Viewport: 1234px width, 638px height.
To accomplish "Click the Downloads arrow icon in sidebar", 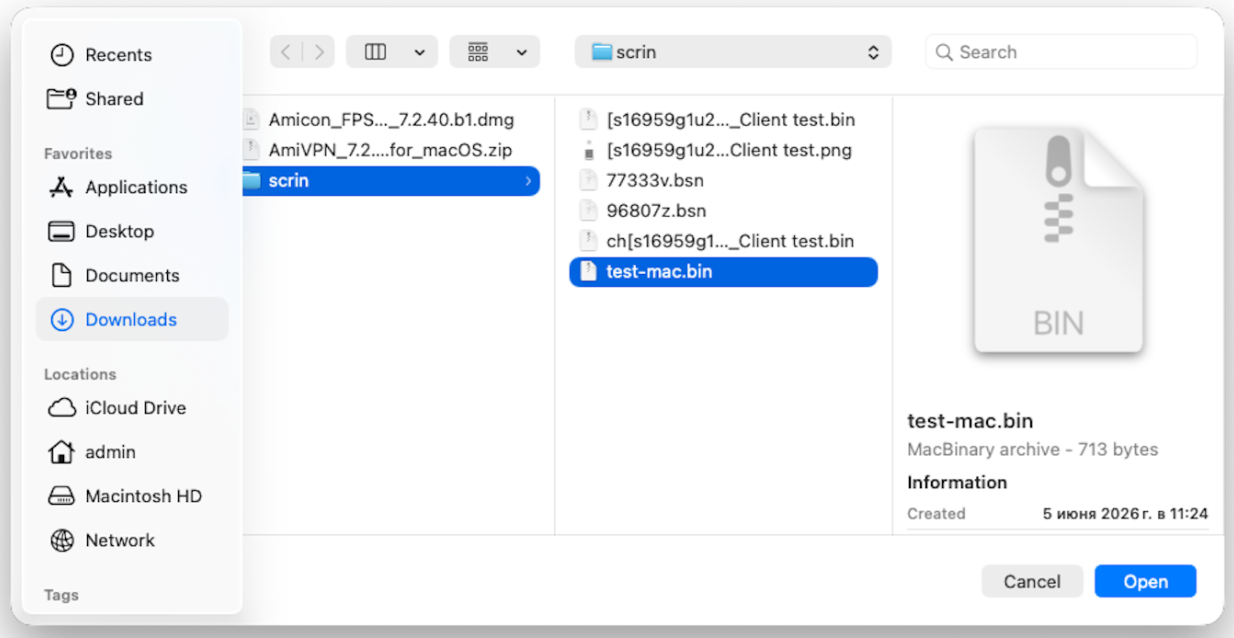I will 62,319.
